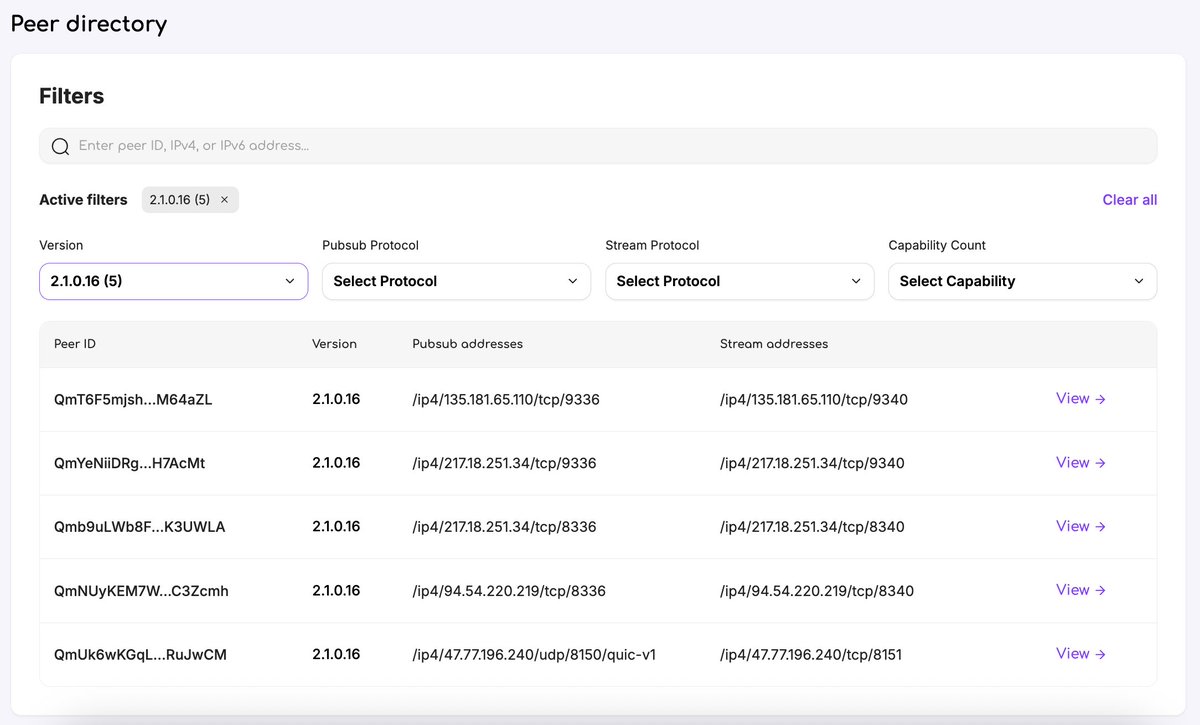Click pubsub address /ip4/217.18.251.34/tcp/8336
The height and width of the screenshot is (725, 1200).
tap(504, 527)
